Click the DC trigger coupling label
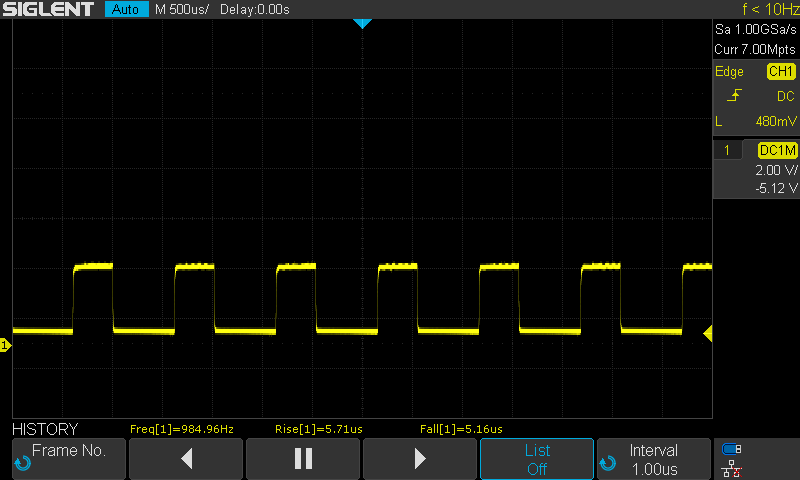This screenshot has width=800, height=480. click(786, 96)
